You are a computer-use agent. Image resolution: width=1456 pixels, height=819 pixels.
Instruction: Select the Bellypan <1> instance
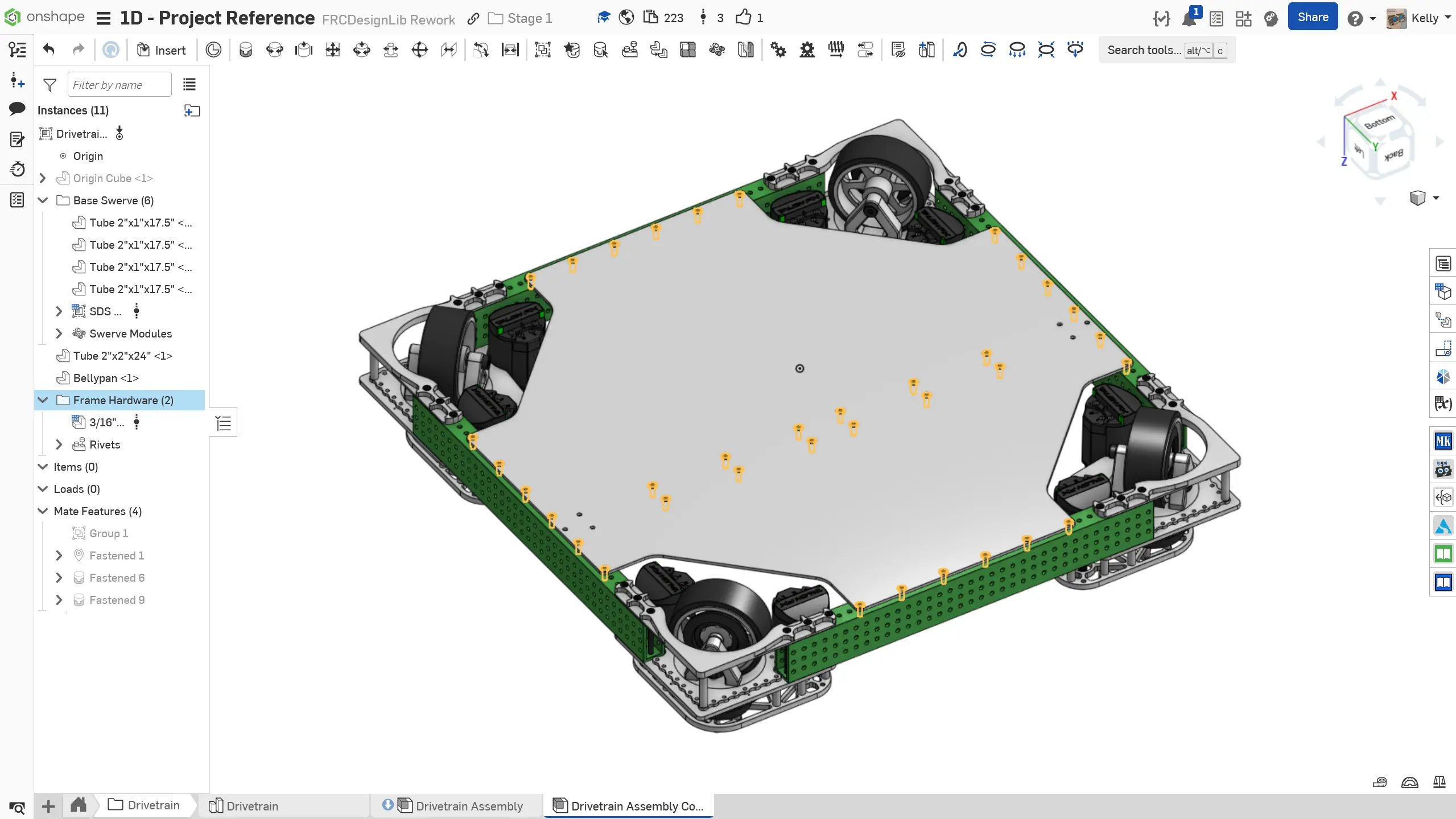[x=106, y=378]
